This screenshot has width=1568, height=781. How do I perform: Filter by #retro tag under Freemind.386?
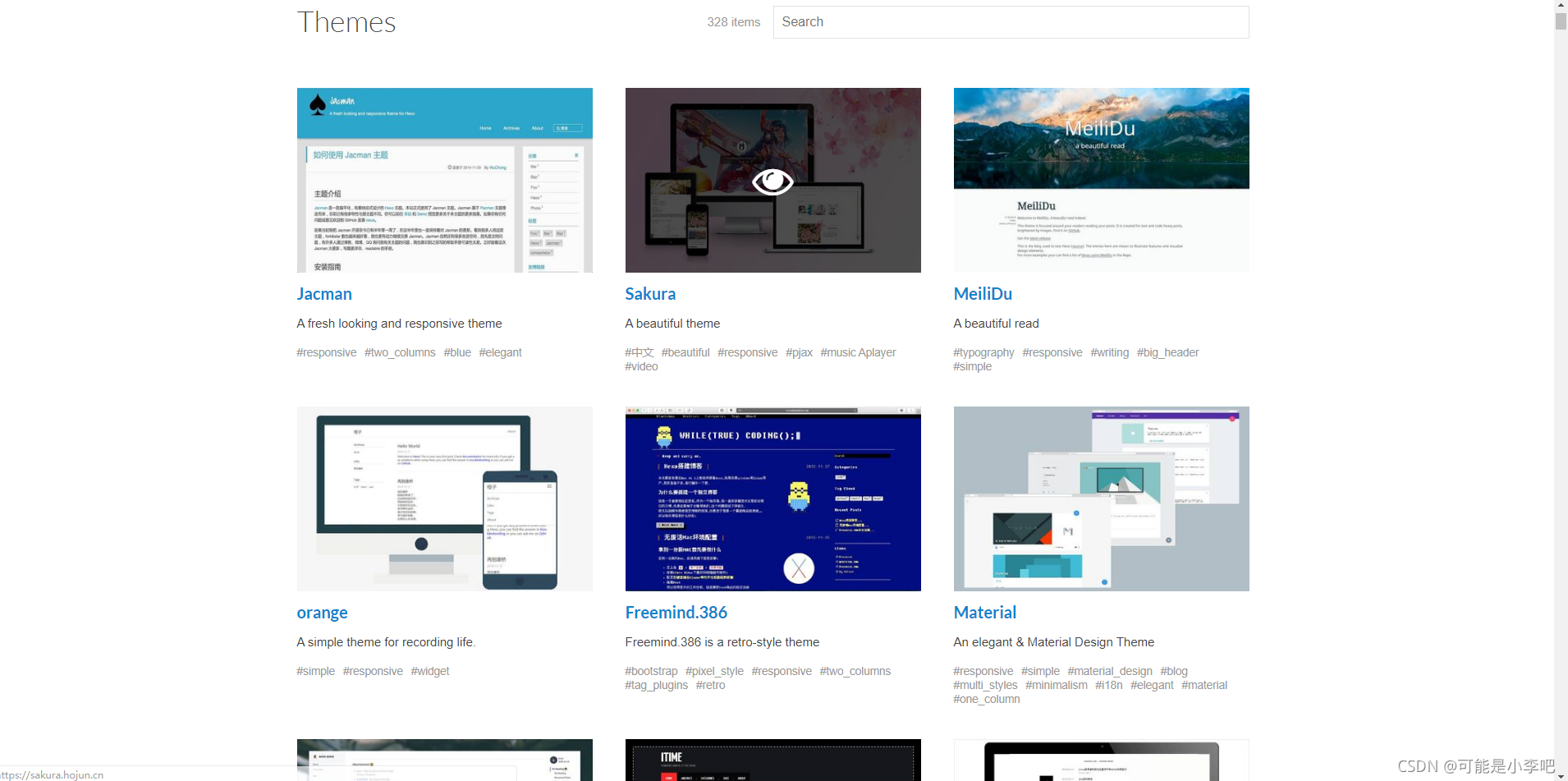(x=710, y=685)
